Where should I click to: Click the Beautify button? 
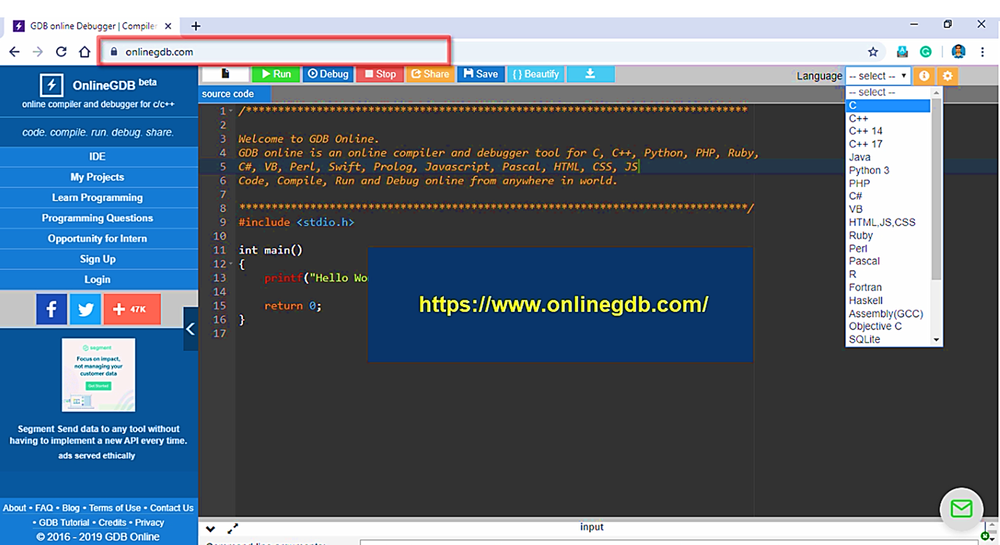pos(536,74)
